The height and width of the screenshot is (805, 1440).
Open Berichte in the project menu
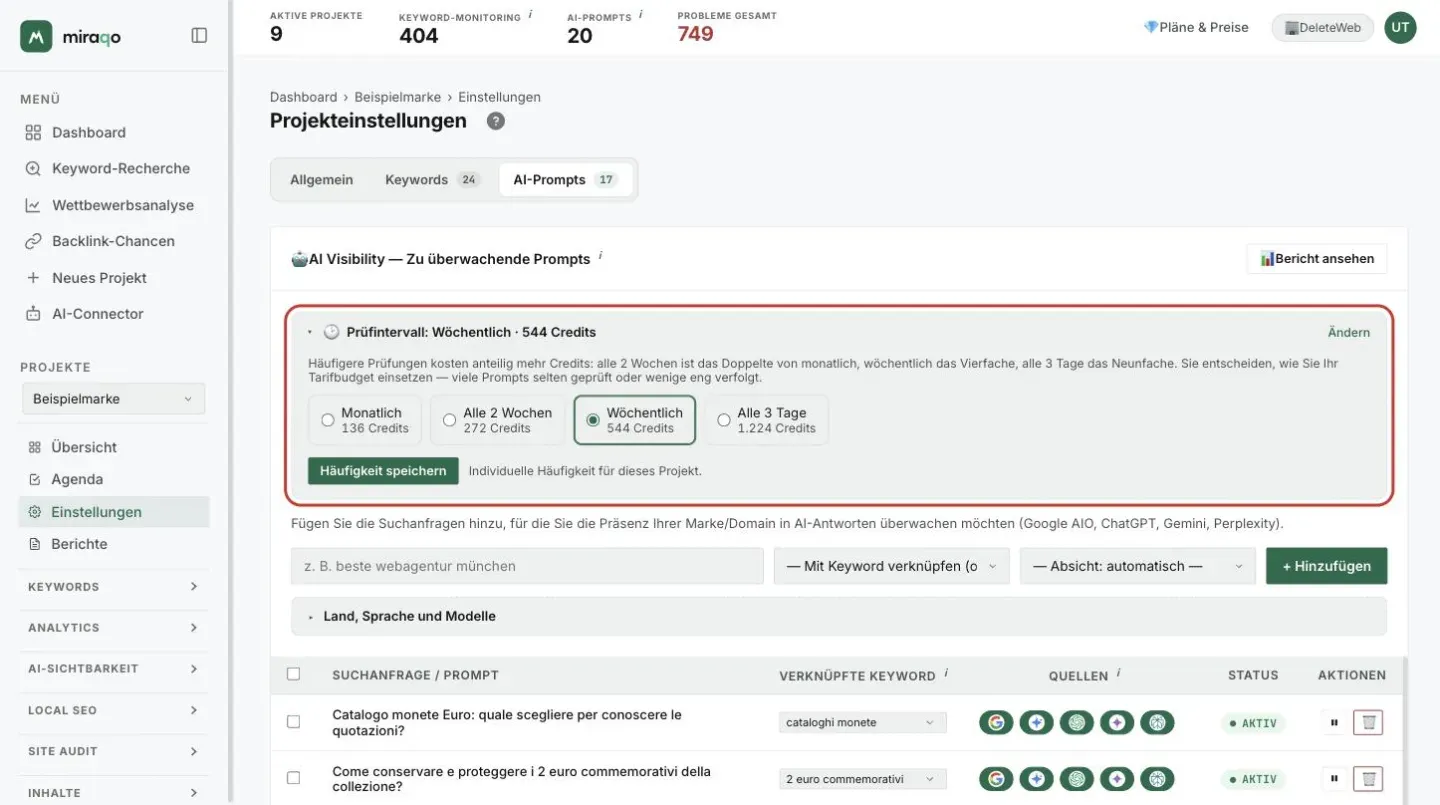tap(114, 544)
